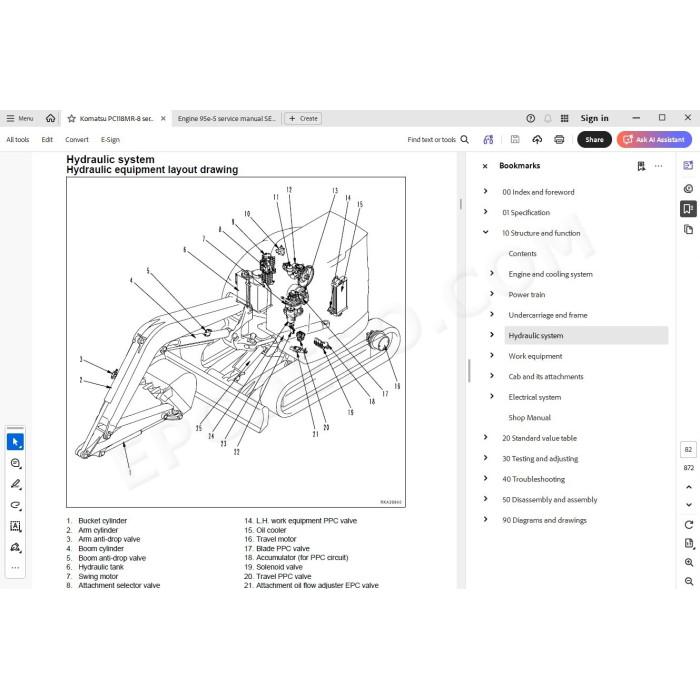Switch to Engine 95e-5 service manual tab
Image resolution: width=700 pixels, height=700 pixels.
tap(226, 118)
